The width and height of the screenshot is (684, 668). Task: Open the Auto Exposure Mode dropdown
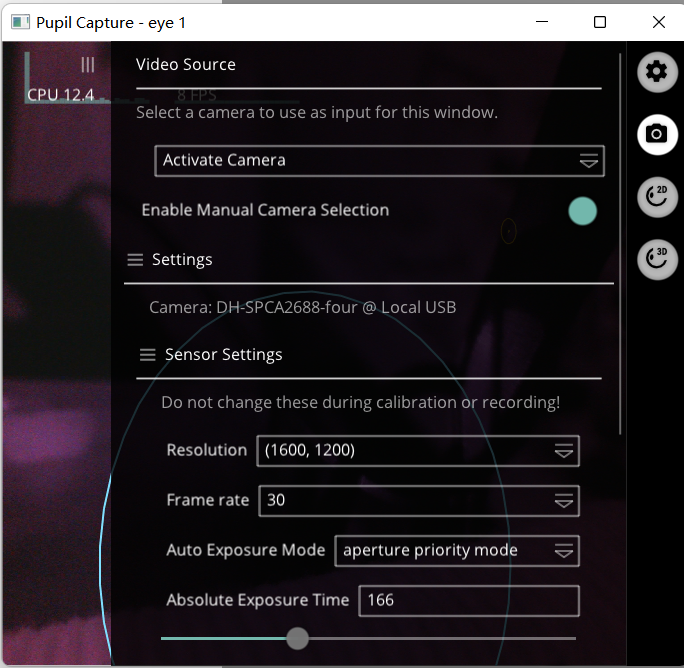[x=457, y=551]
